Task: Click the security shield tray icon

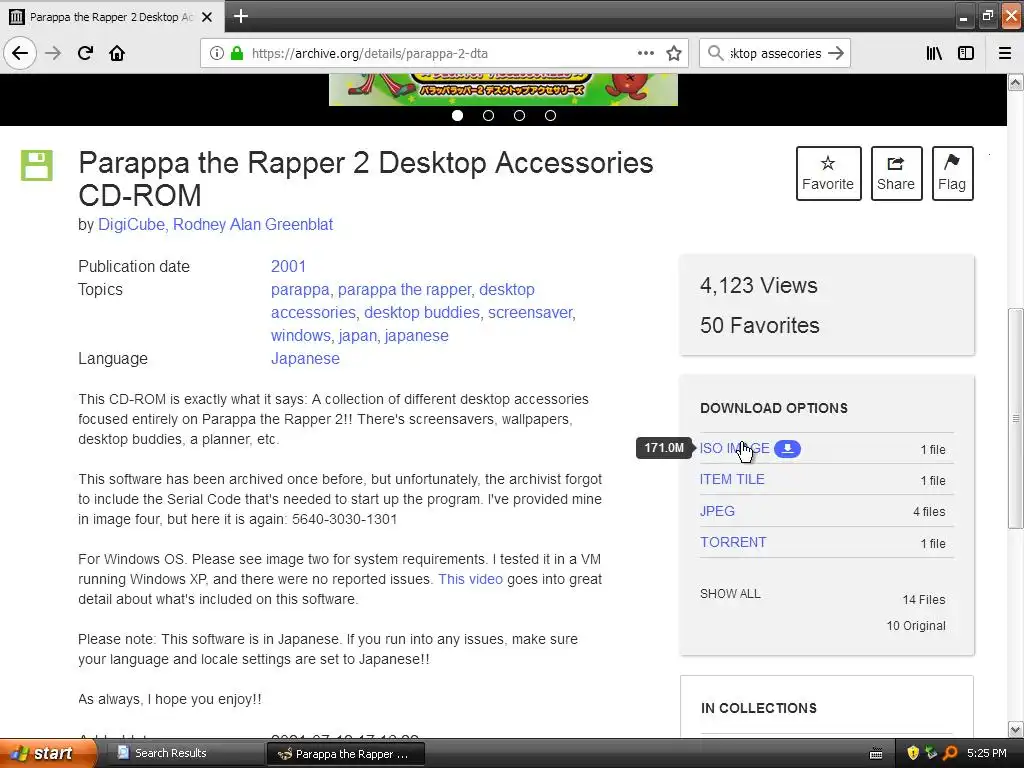Action: coord(913,753)
